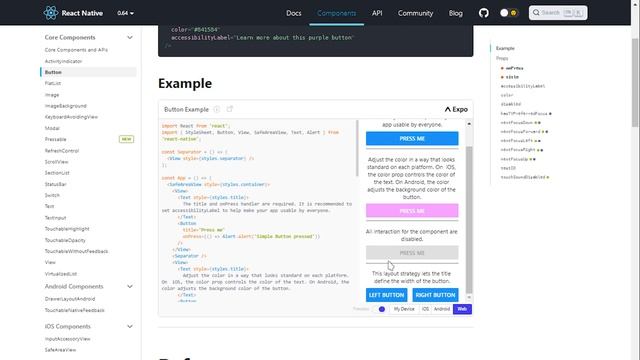Select the Web platform option
The image size is (640, 360).
tap(462, 309)
